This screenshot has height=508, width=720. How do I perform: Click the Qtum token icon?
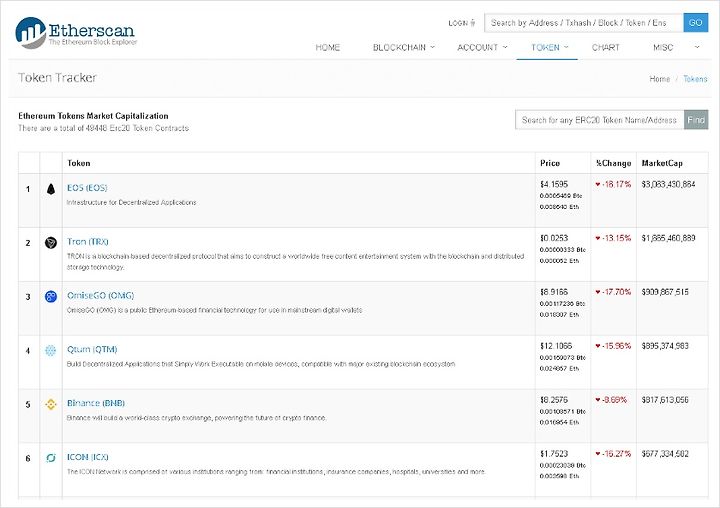coord(51,350)
